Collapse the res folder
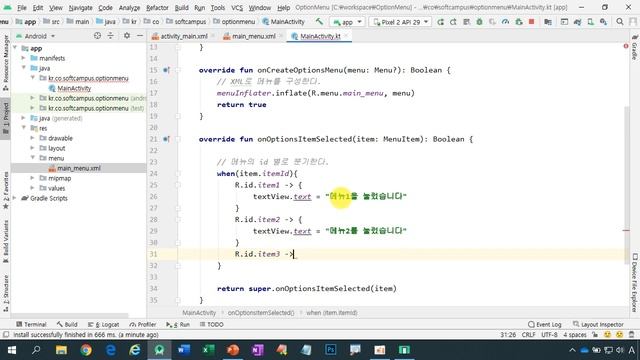 coord(24,128)
